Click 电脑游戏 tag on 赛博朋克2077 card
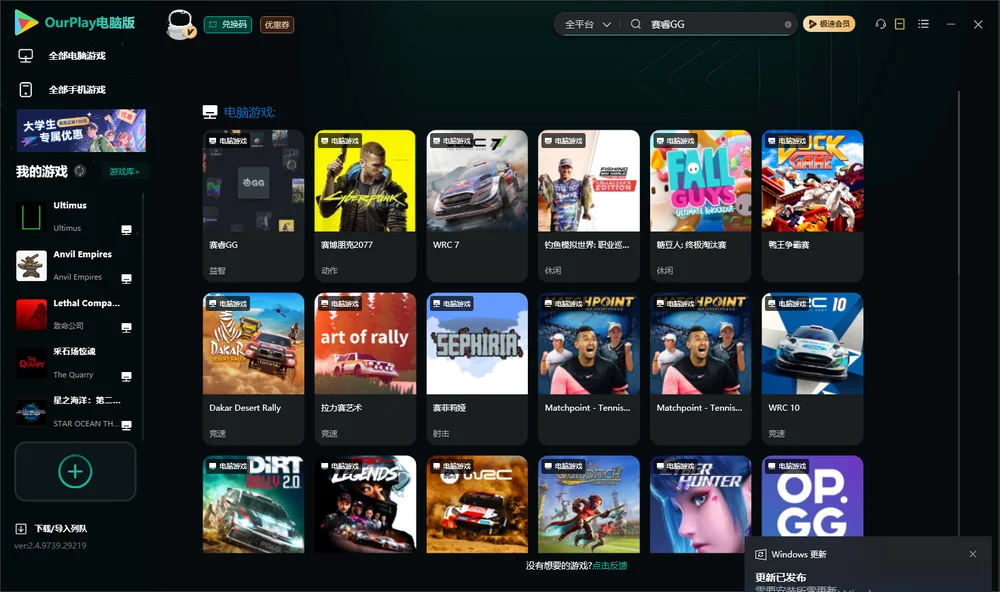The image size is (1000, 592). (x=339, y=140)
